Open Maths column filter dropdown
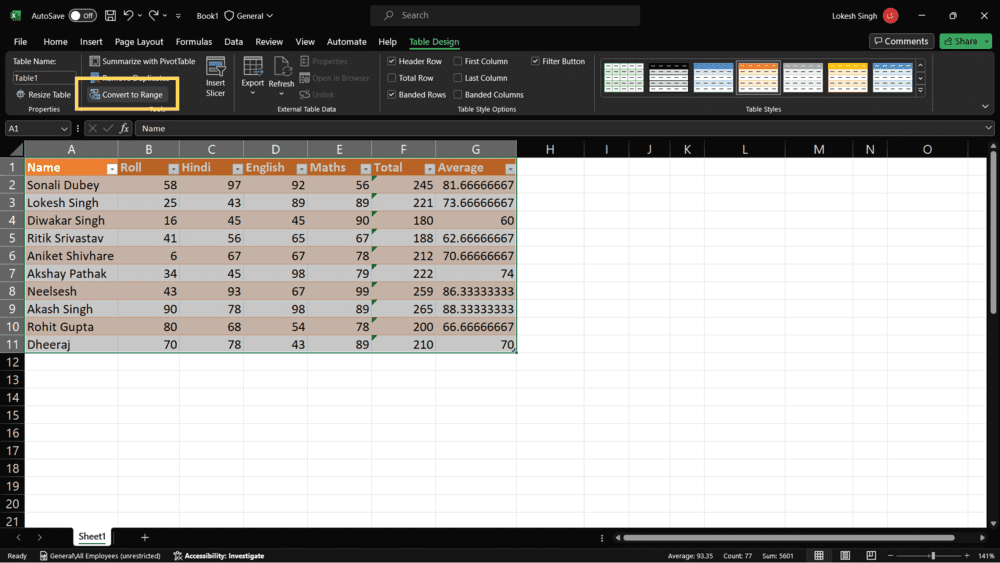1000x563 pixels. (365, 169)
